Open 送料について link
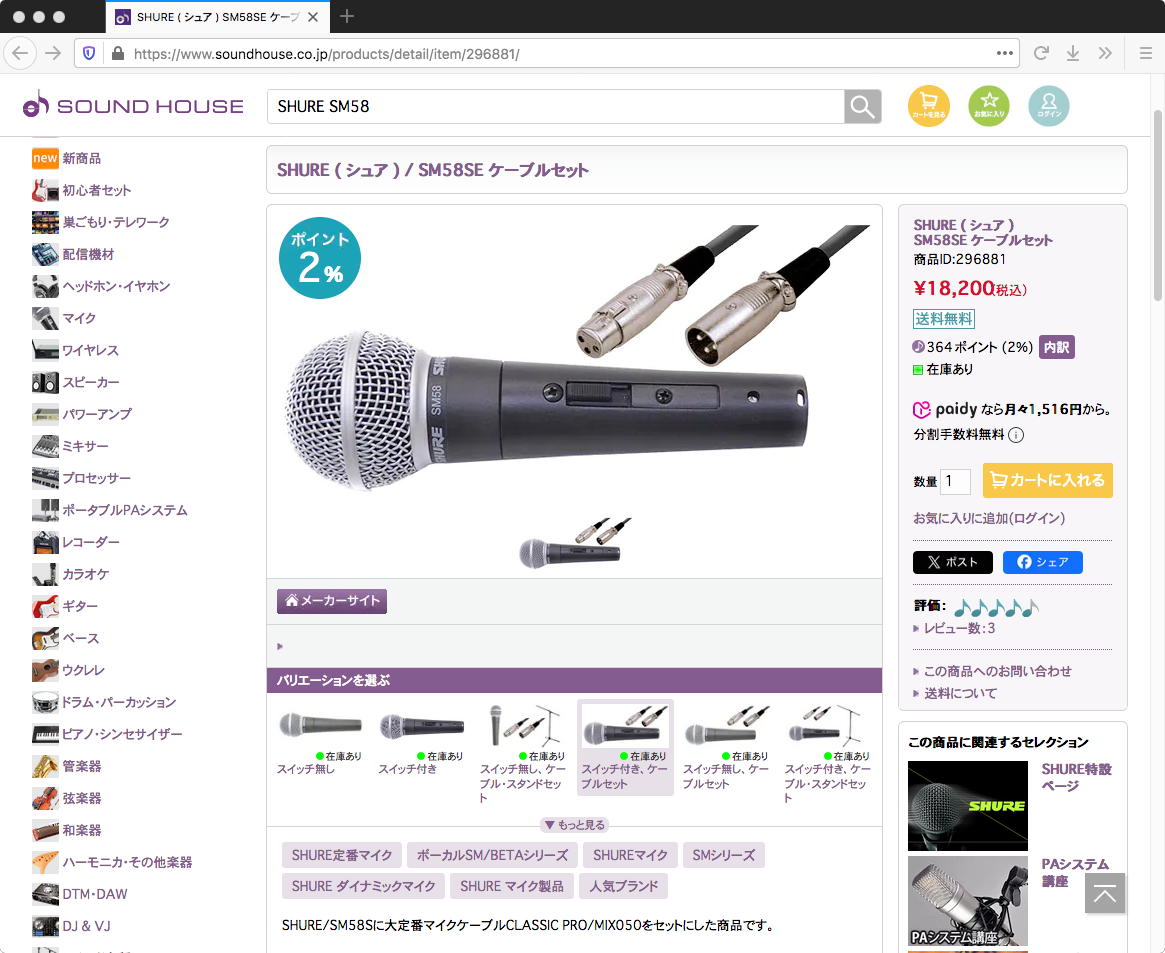This screenshot has height=953, width=1165. click(960, 694)
